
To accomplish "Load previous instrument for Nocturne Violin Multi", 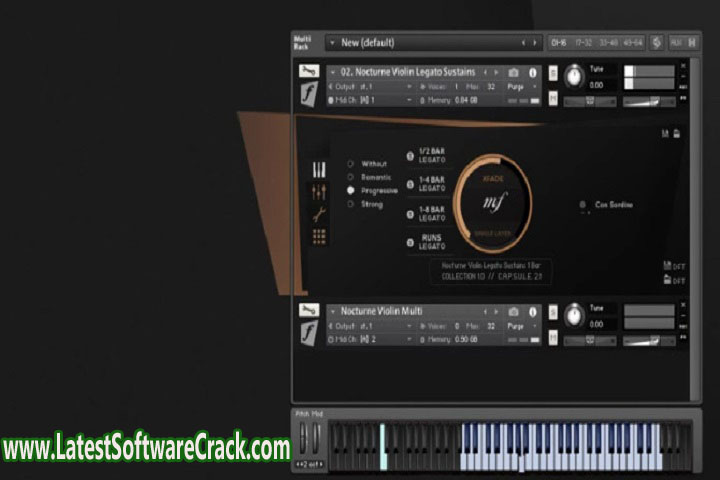I will point(485,311).
